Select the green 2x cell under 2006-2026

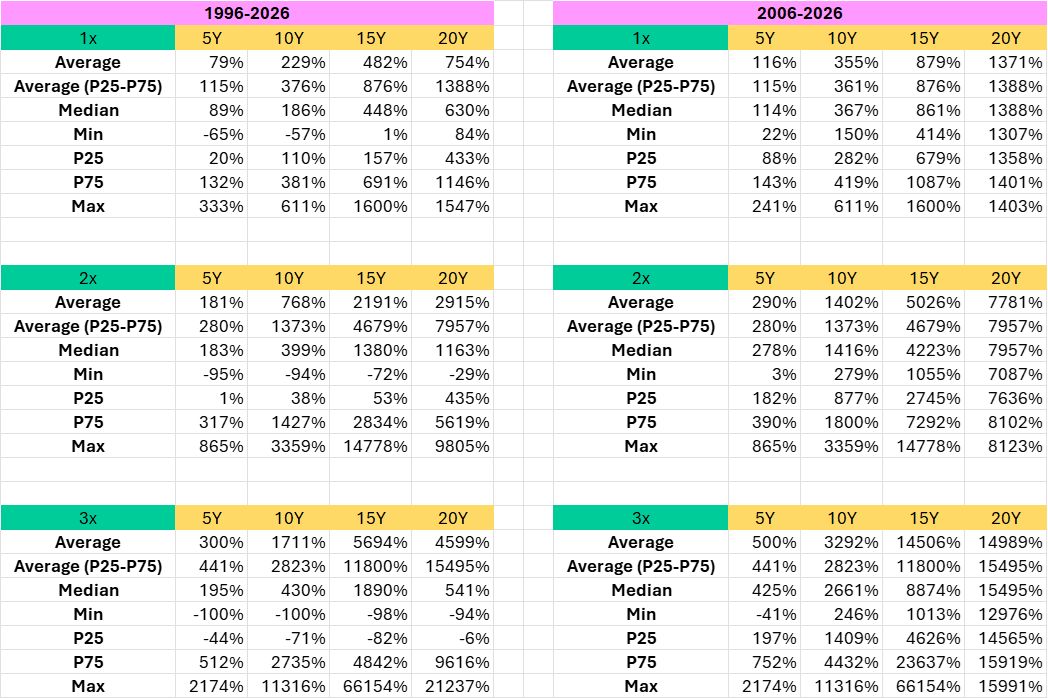pos(640,278)
